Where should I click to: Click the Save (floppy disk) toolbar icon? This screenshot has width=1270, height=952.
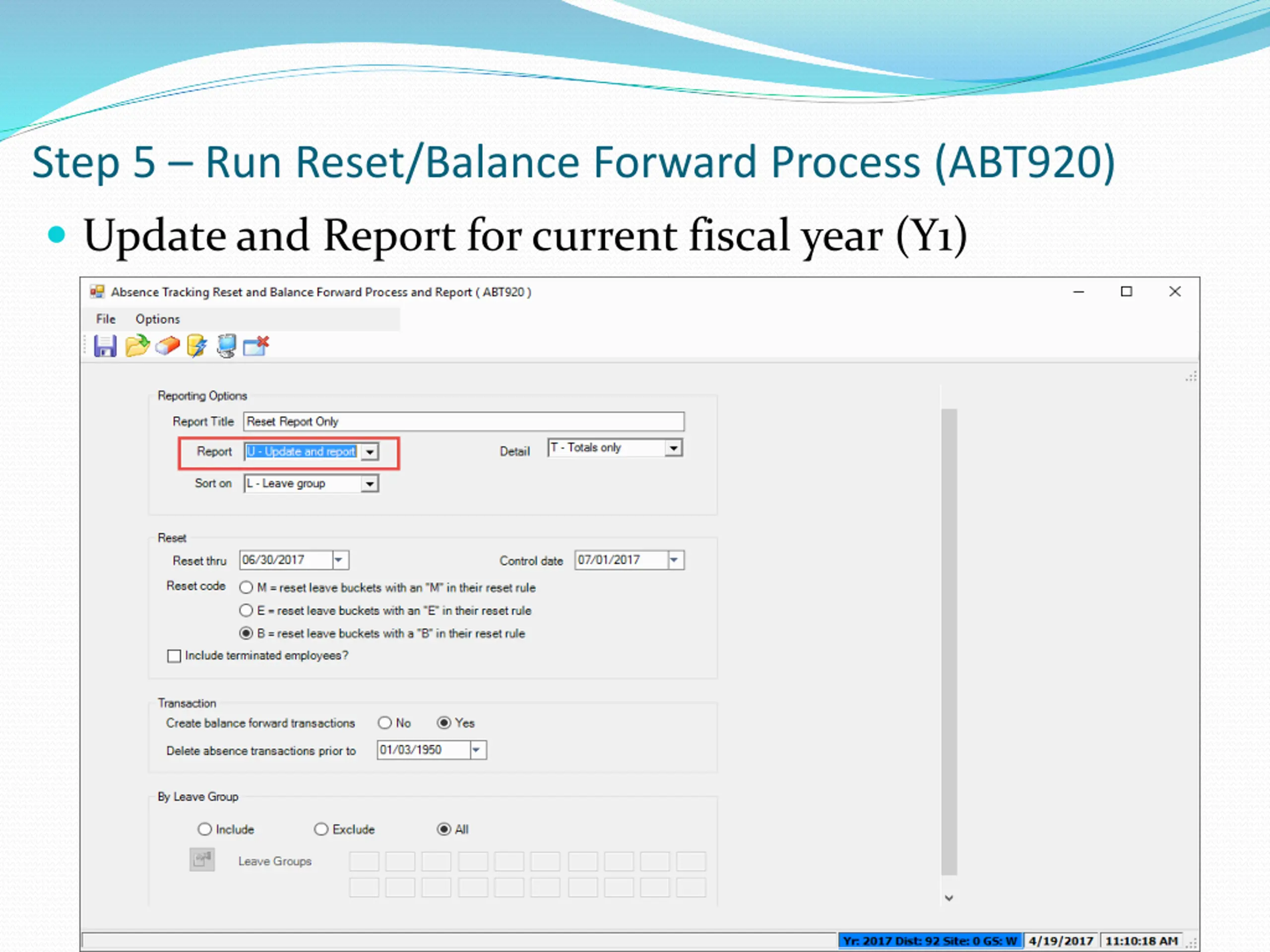[x=105, y=346]
